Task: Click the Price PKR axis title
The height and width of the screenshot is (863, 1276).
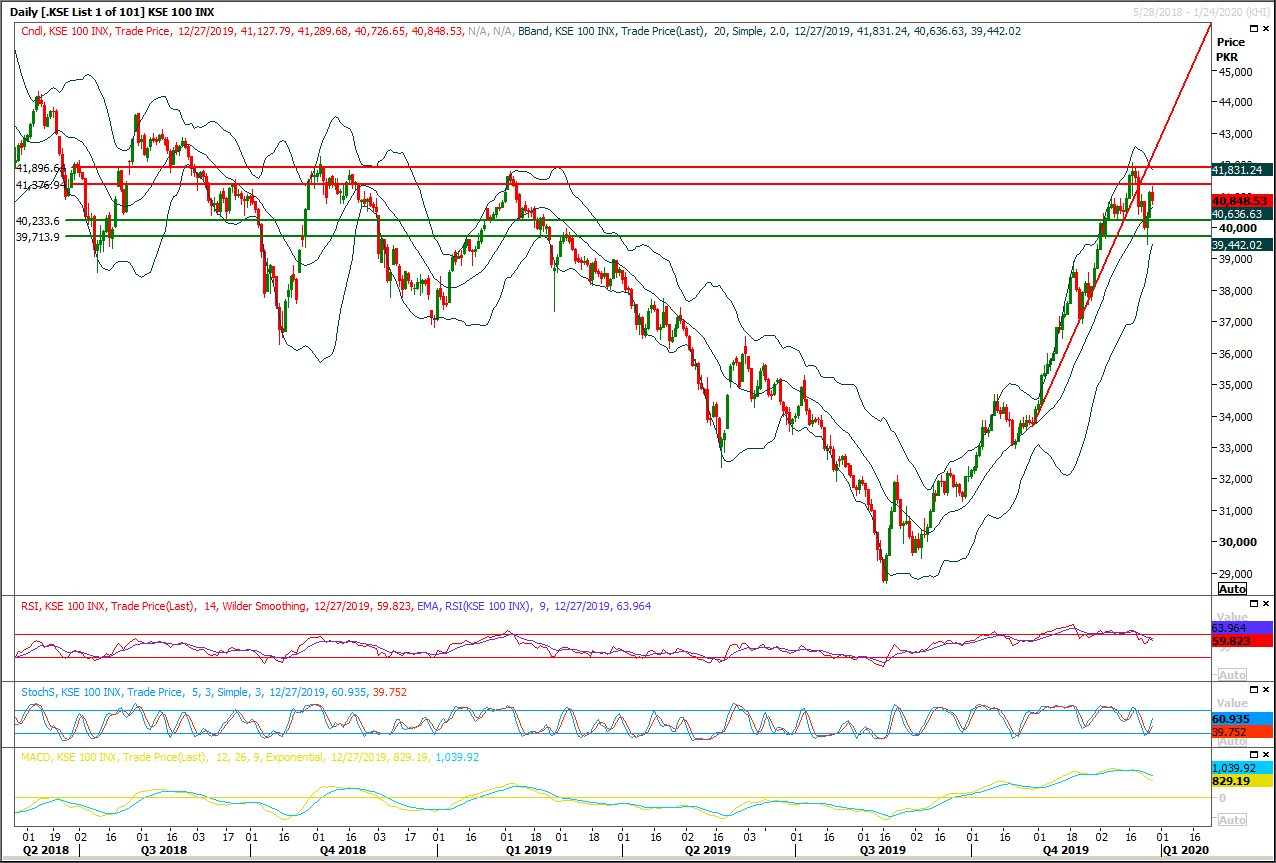Action: (1231, 50)
